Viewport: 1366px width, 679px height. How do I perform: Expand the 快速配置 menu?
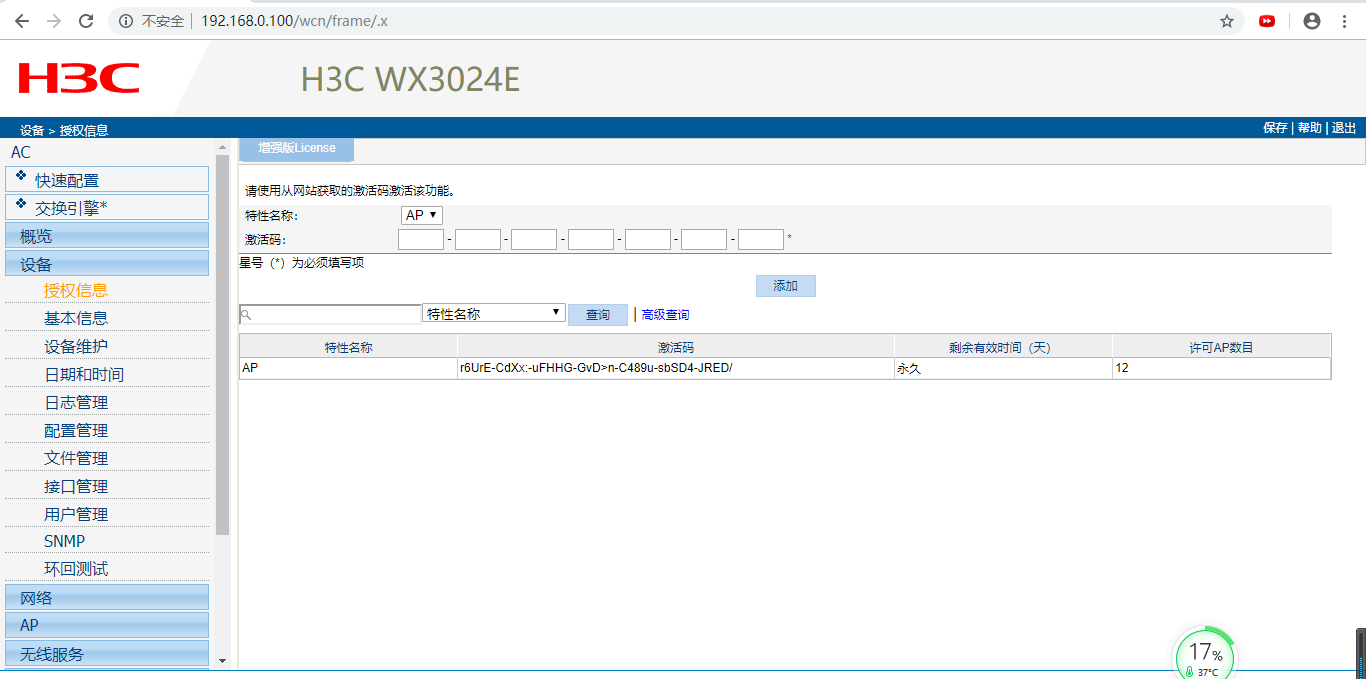coord(107,180)
